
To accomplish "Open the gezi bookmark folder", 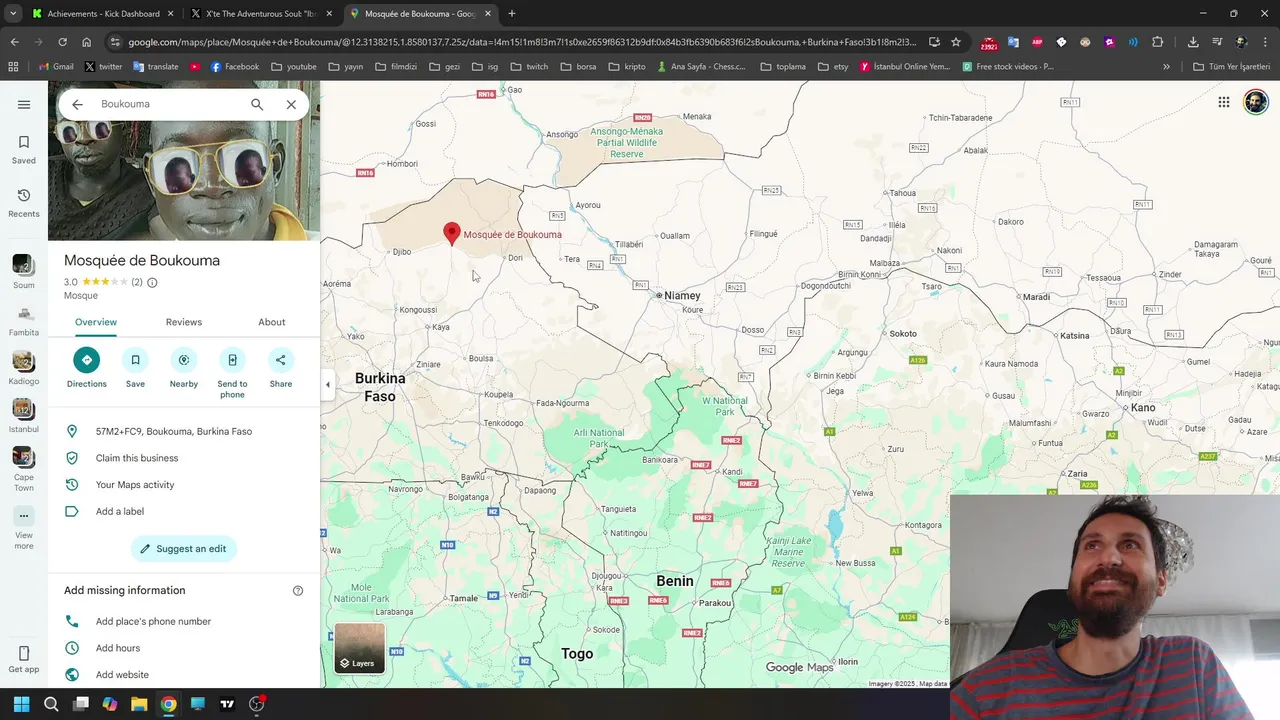I will (444, 67).
